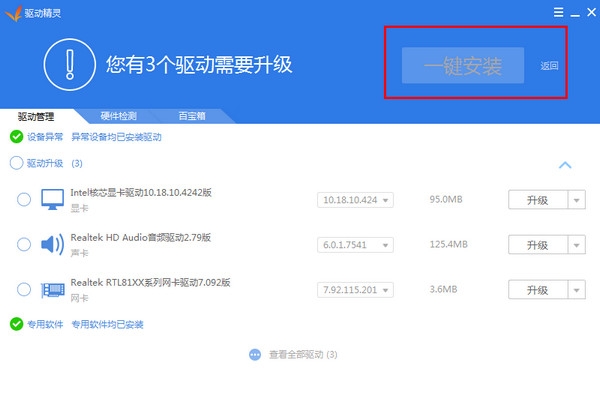Screen dimensions: 600x420
Task: Click the 一键安装 button
Action: [462, 66]
